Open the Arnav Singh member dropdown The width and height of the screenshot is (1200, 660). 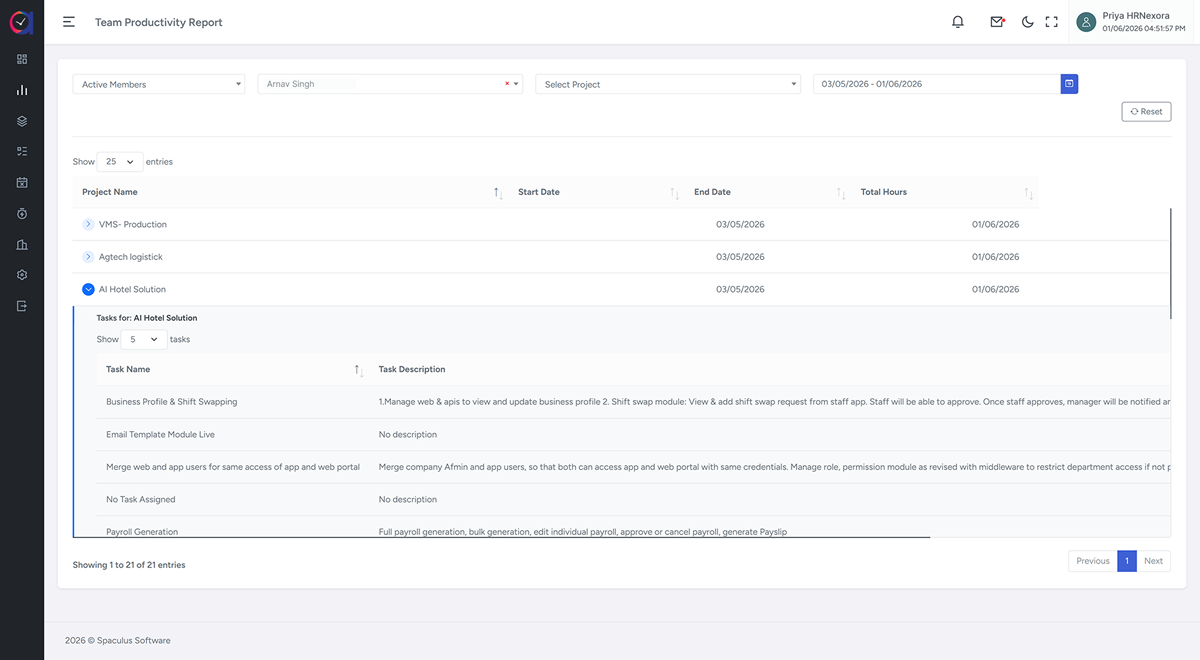point(390,85)
